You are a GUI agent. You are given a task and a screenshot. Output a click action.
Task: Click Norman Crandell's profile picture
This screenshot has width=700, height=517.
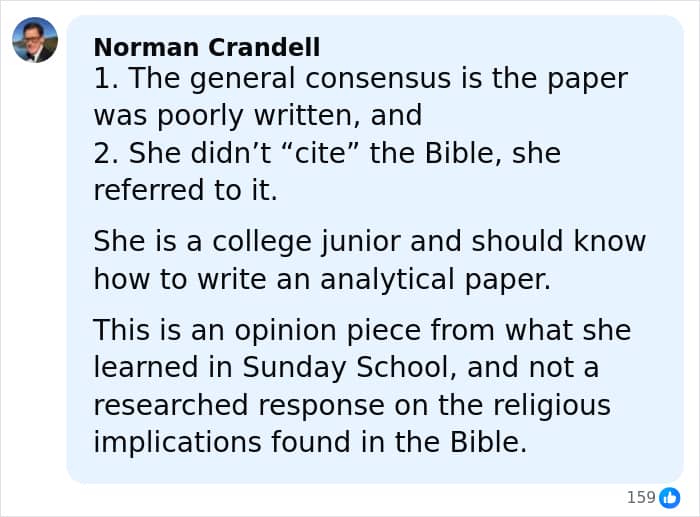(35, 40)
